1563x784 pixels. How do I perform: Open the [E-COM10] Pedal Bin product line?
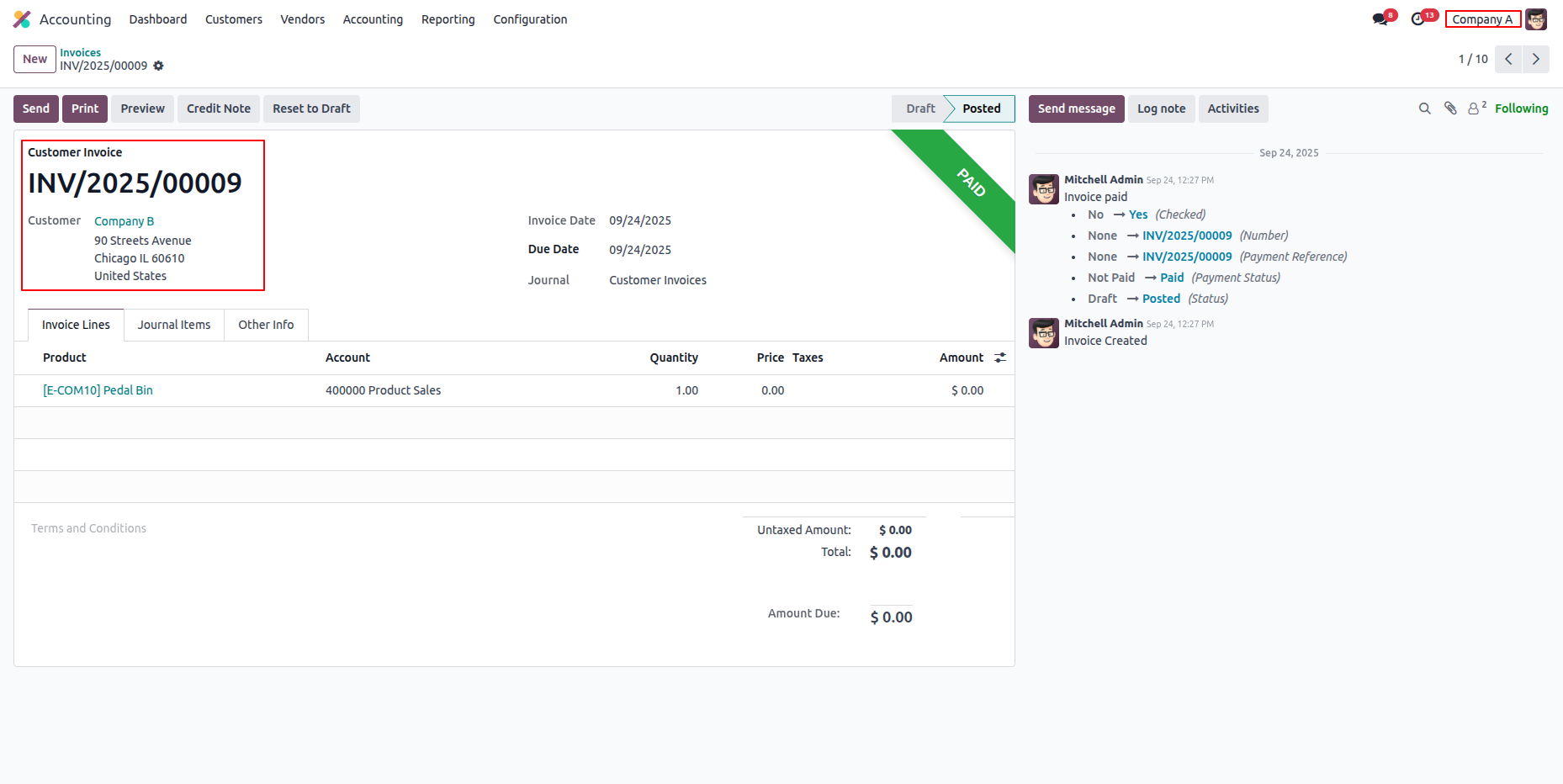coord(98,389)
